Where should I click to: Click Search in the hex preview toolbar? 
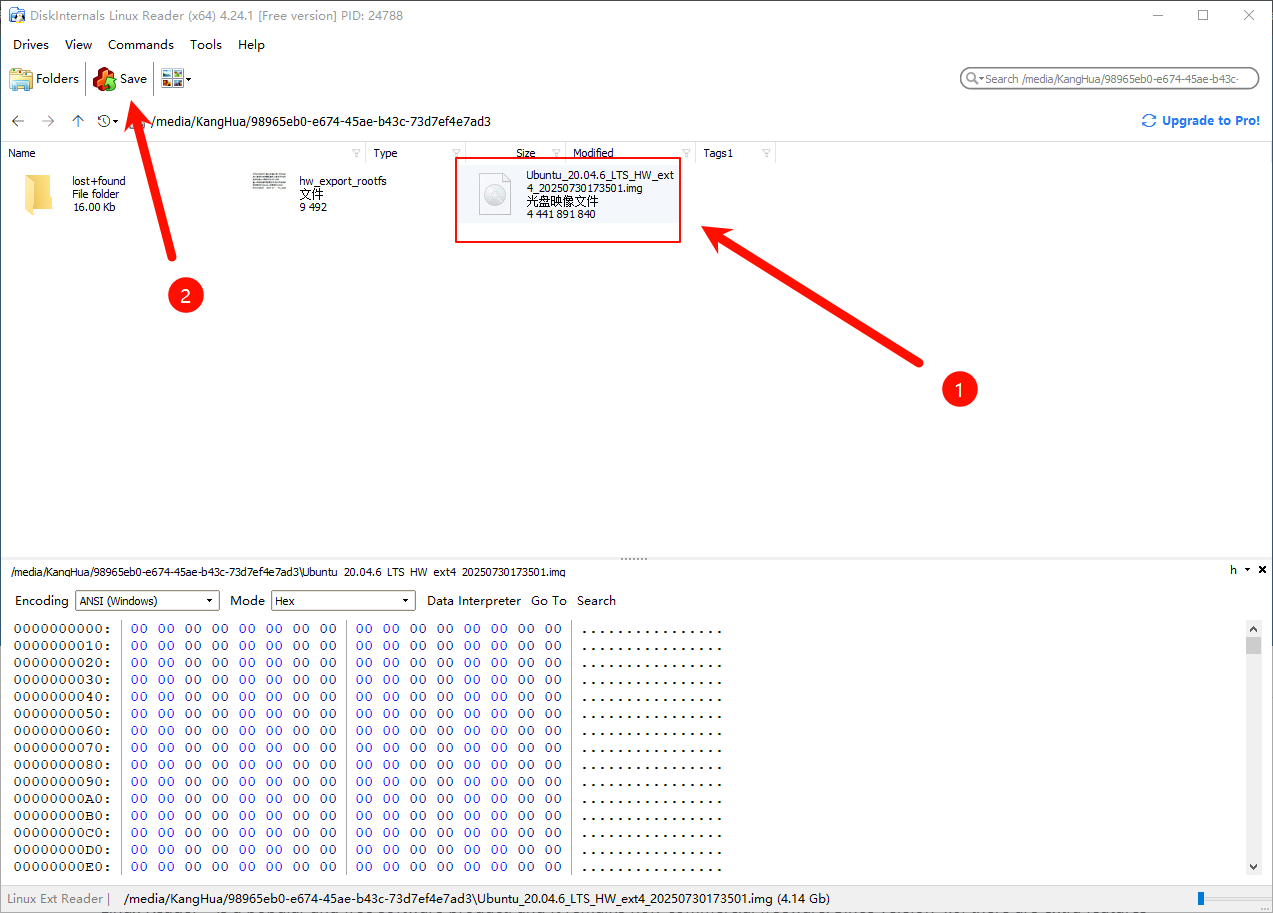(596, 601)
